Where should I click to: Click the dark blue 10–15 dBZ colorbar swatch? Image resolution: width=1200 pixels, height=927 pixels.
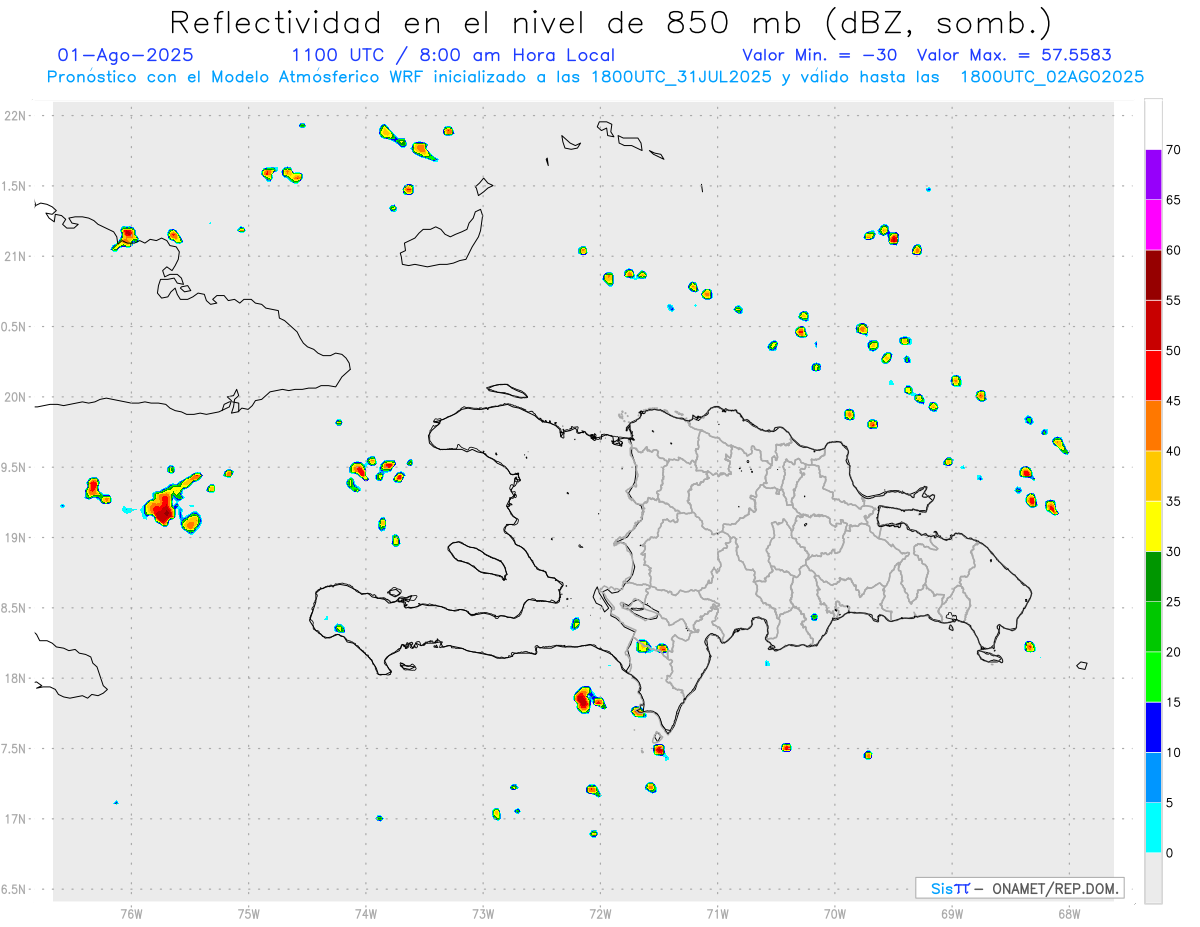coord(1153,727)
